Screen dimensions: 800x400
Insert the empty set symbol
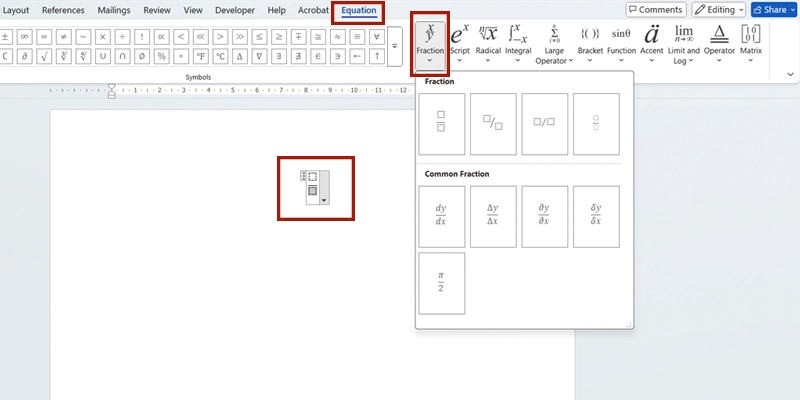141,55
